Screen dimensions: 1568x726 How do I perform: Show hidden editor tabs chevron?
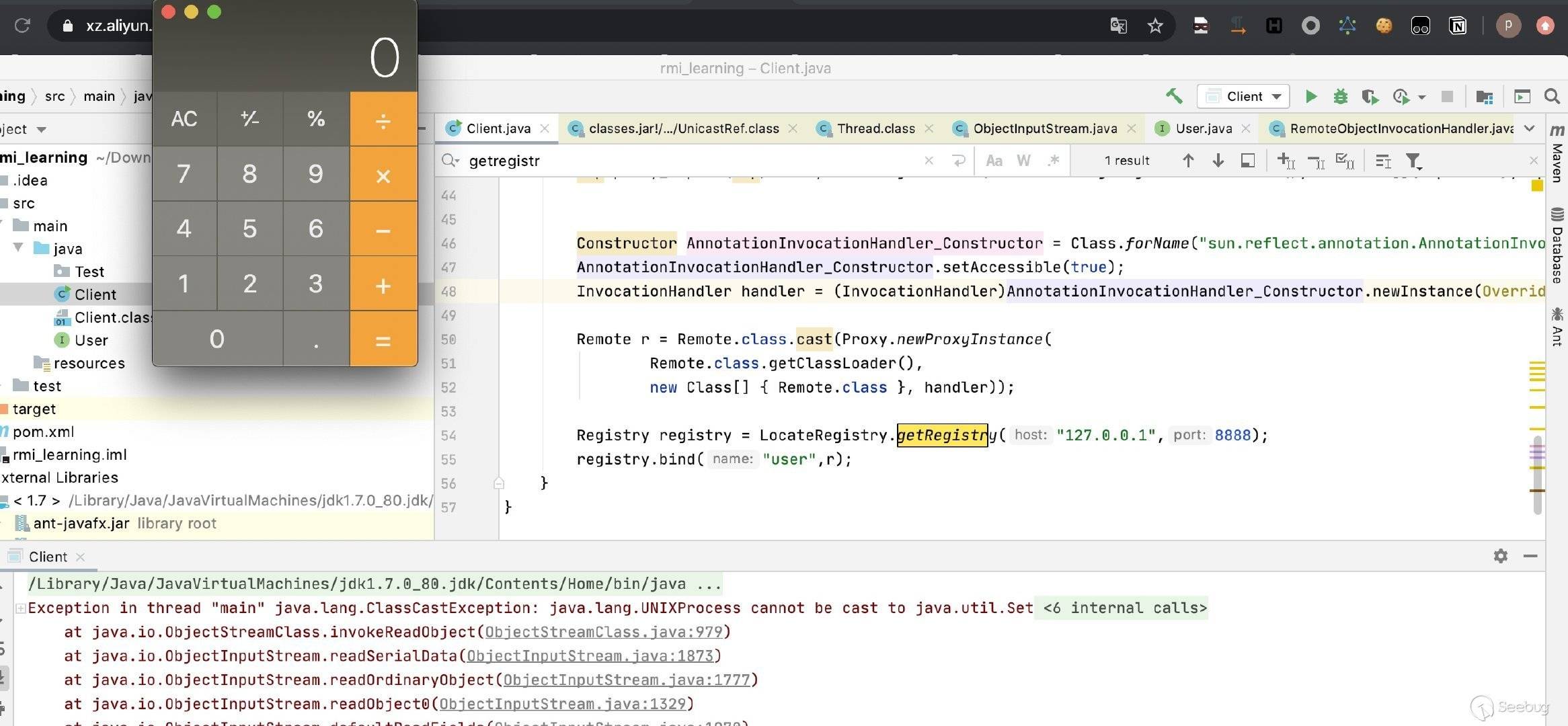tap(1529, 128)
